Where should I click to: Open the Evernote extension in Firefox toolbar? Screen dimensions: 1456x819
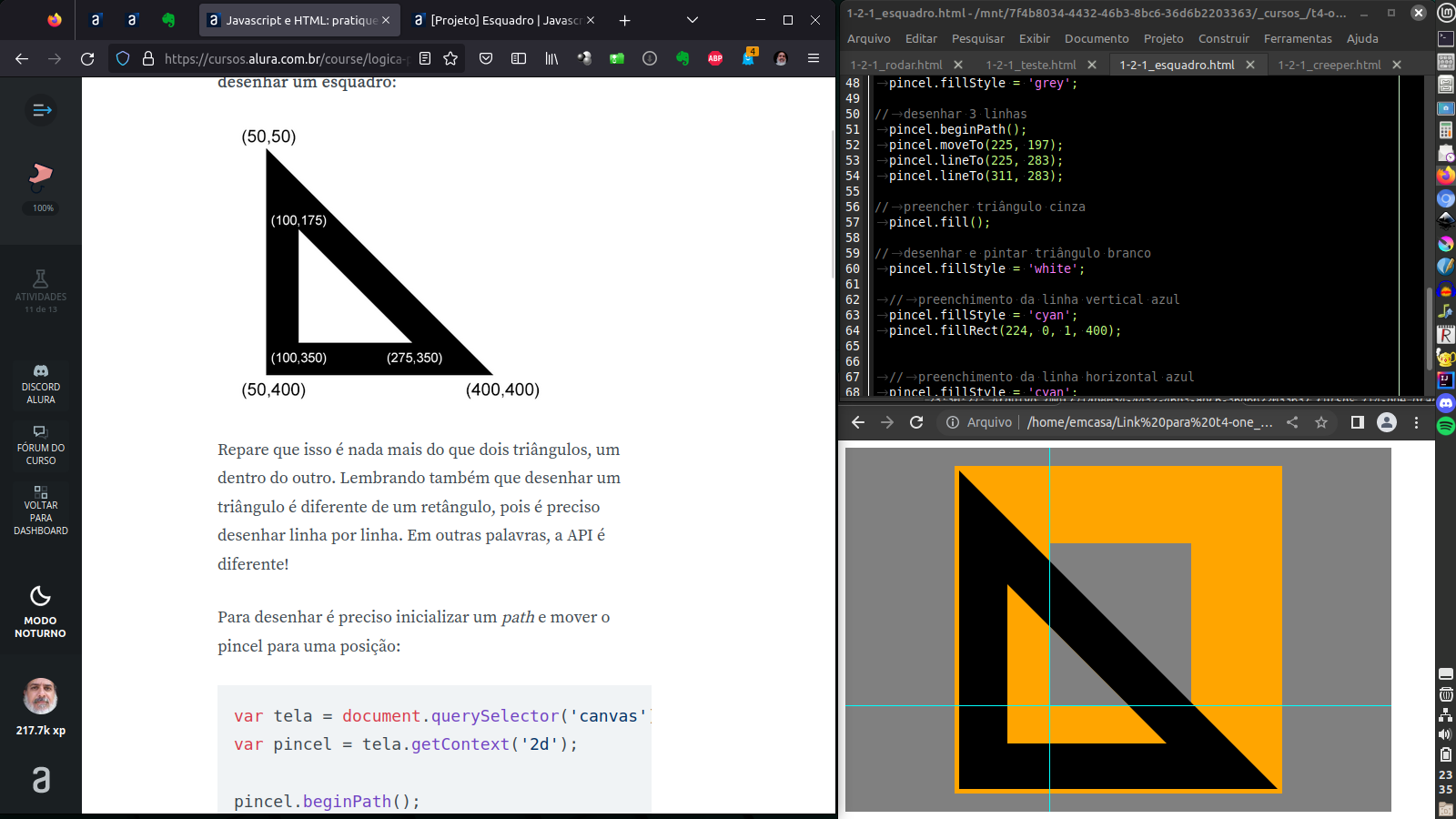point(682,58)
